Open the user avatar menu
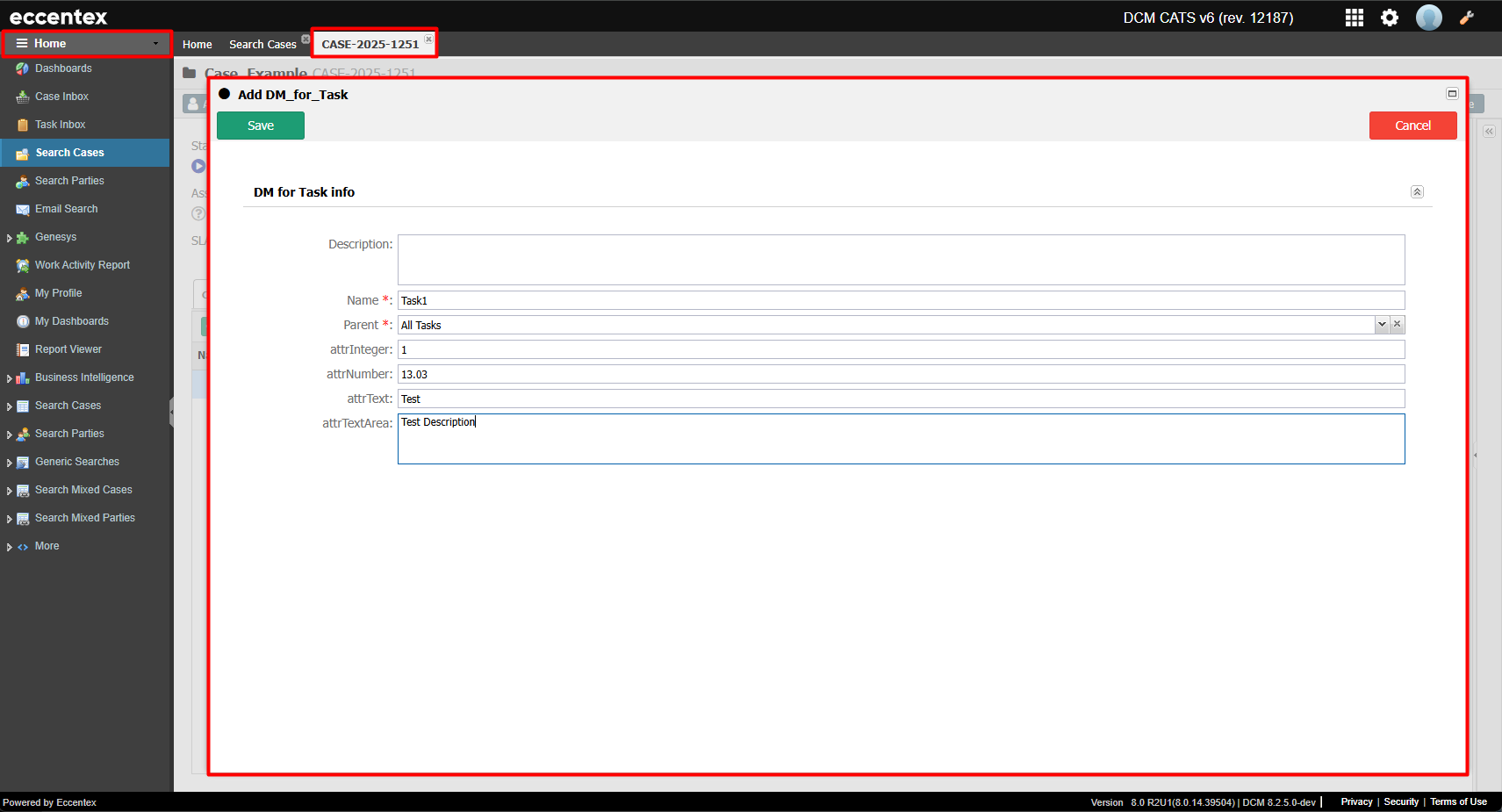Viewport: 1502px width, 812px height. (x=1429, y=18)
